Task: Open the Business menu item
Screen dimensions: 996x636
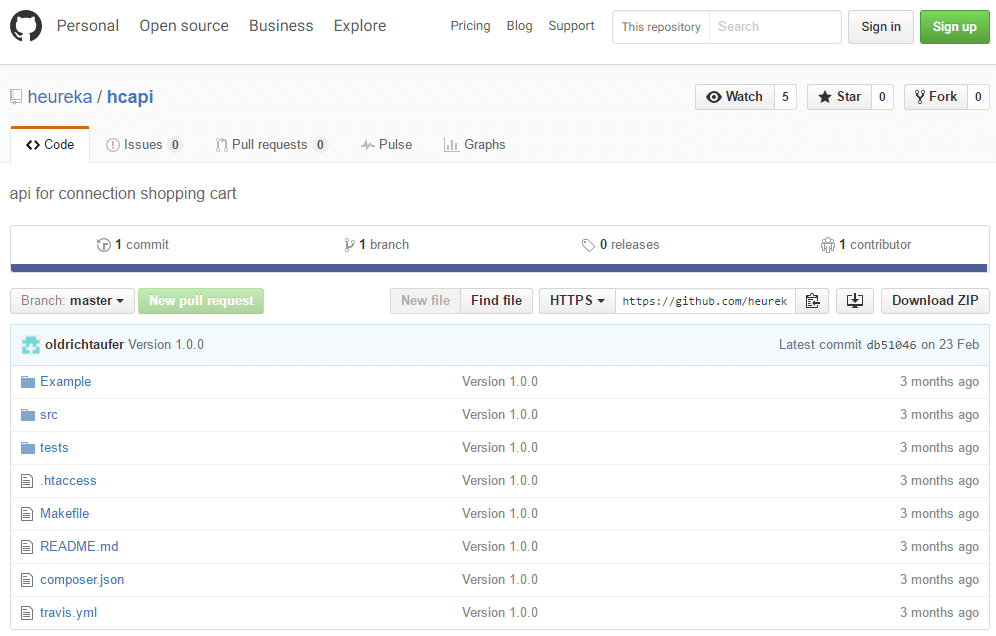Action: pos(281,26)
